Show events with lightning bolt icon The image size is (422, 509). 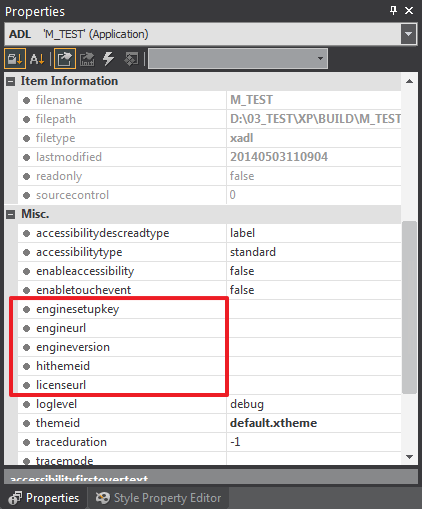click(x=108, y=59)
